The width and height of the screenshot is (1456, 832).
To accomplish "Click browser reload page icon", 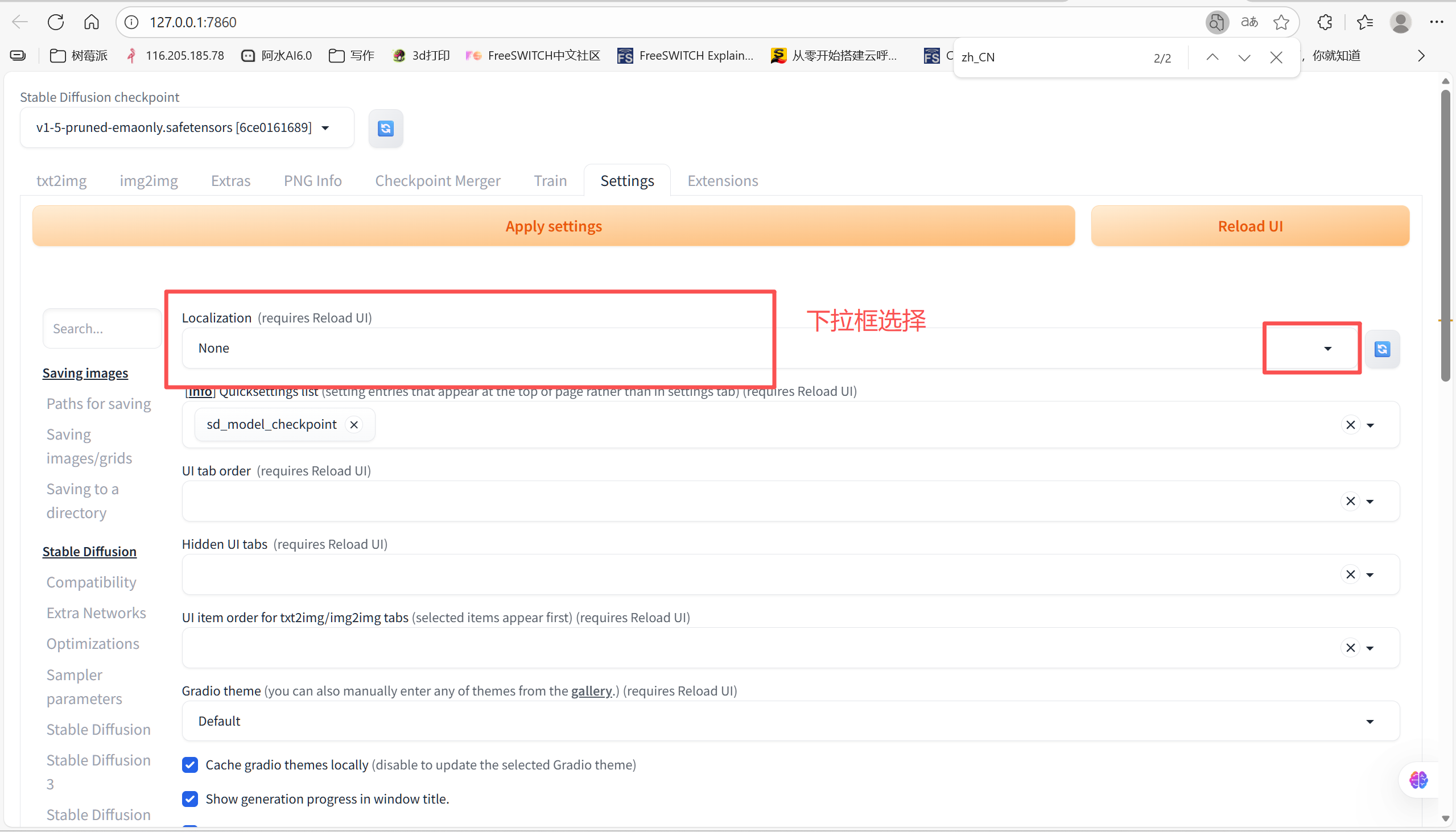I will [x=55, y=22].
